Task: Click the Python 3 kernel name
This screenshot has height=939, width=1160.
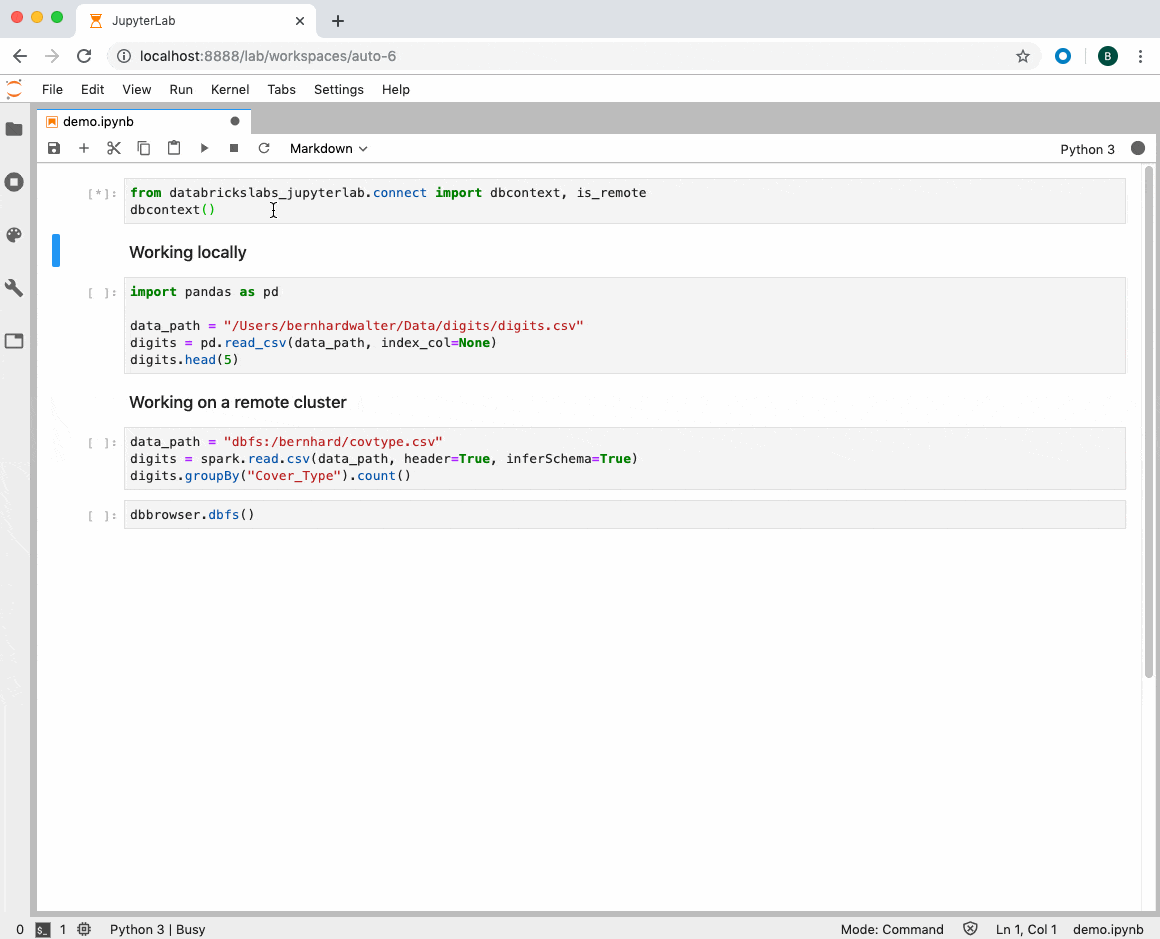Action: (1087, 149)
